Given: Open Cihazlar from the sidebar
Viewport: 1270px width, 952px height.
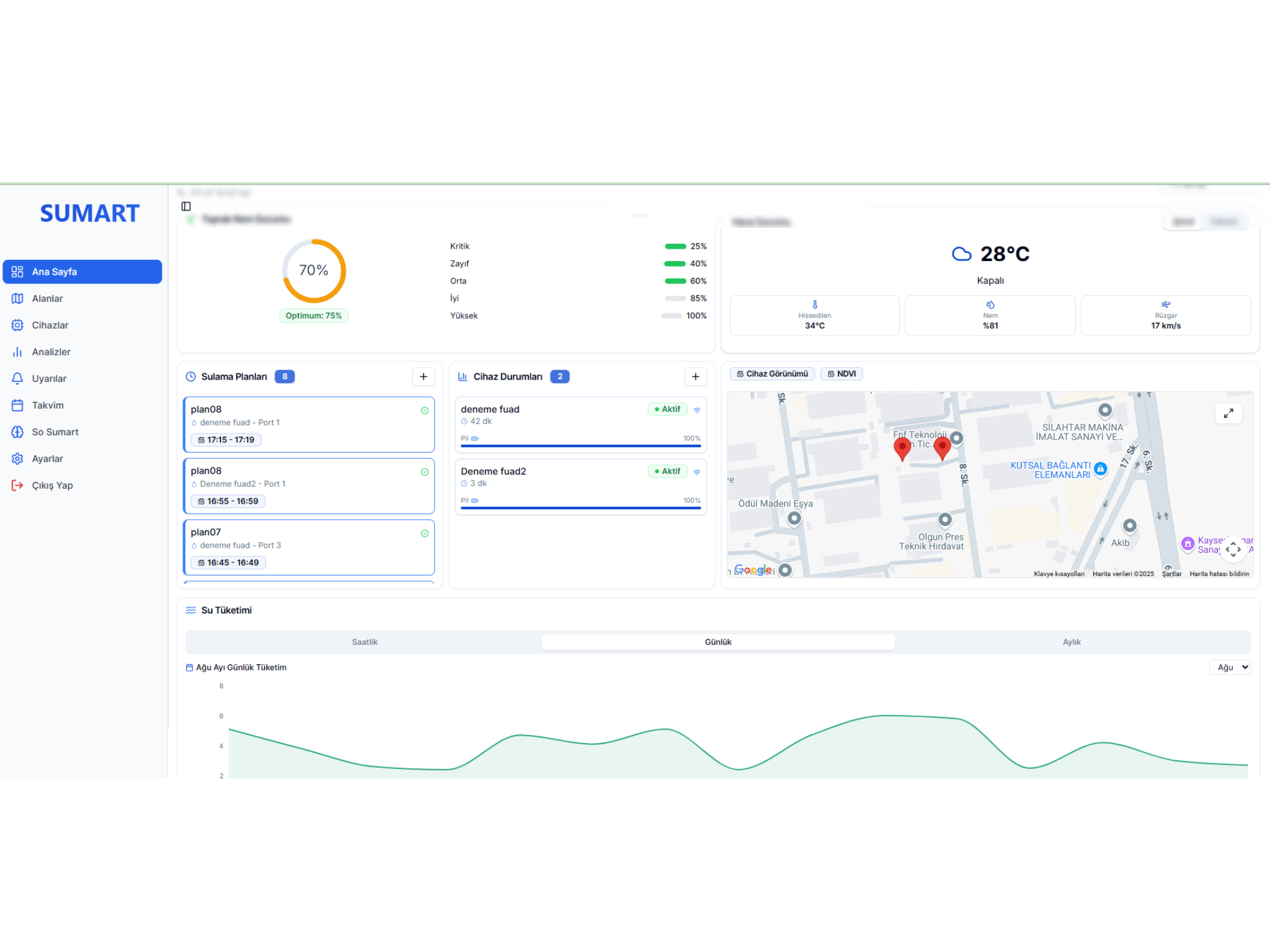Looking at the screenshot, I should (x=50, y=325).
